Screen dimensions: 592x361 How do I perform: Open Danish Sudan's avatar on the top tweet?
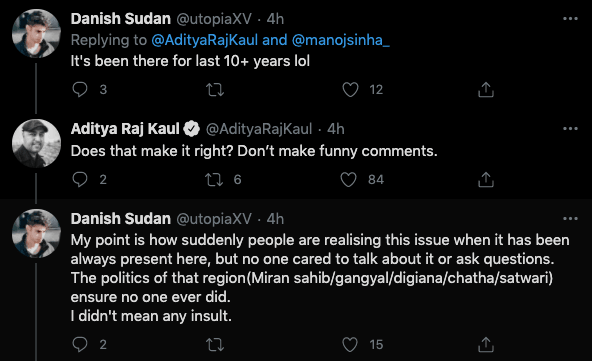36,34
